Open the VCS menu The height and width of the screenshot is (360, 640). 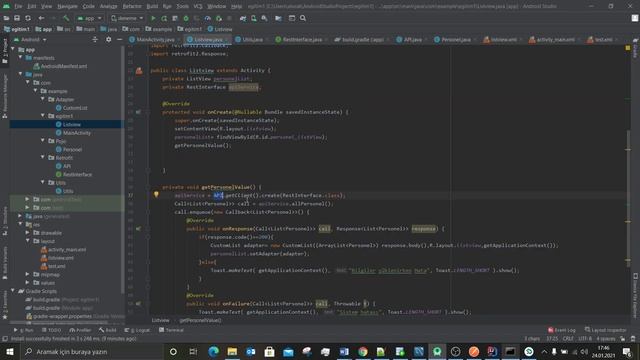click(x=198, y=6)
